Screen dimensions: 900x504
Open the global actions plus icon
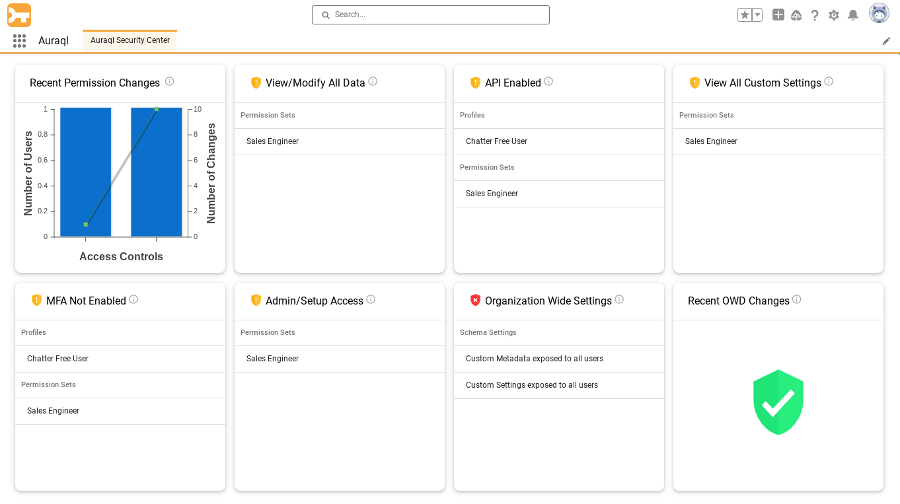coord(778,15)
